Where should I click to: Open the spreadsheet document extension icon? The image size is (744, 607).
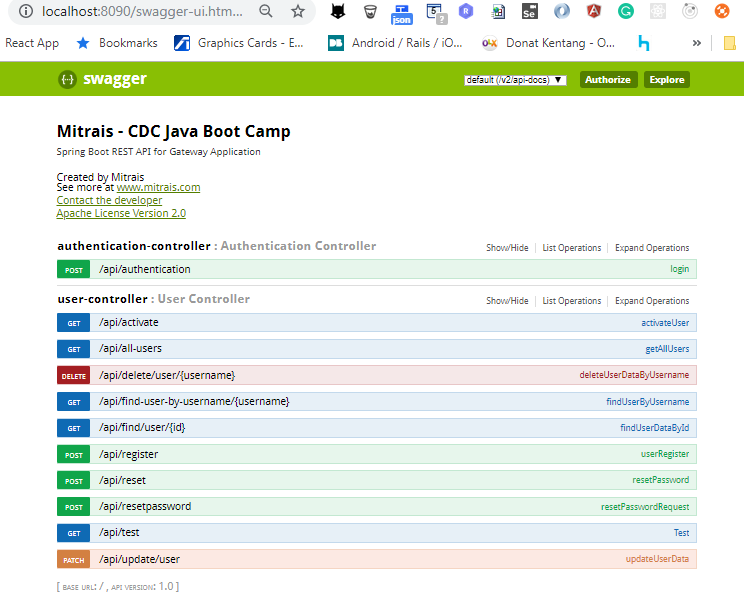498,11
